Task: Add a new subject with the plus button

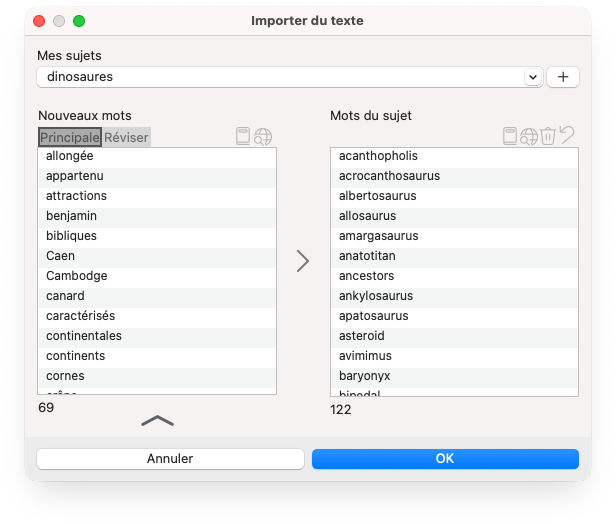Action: [x=562, y=77]
